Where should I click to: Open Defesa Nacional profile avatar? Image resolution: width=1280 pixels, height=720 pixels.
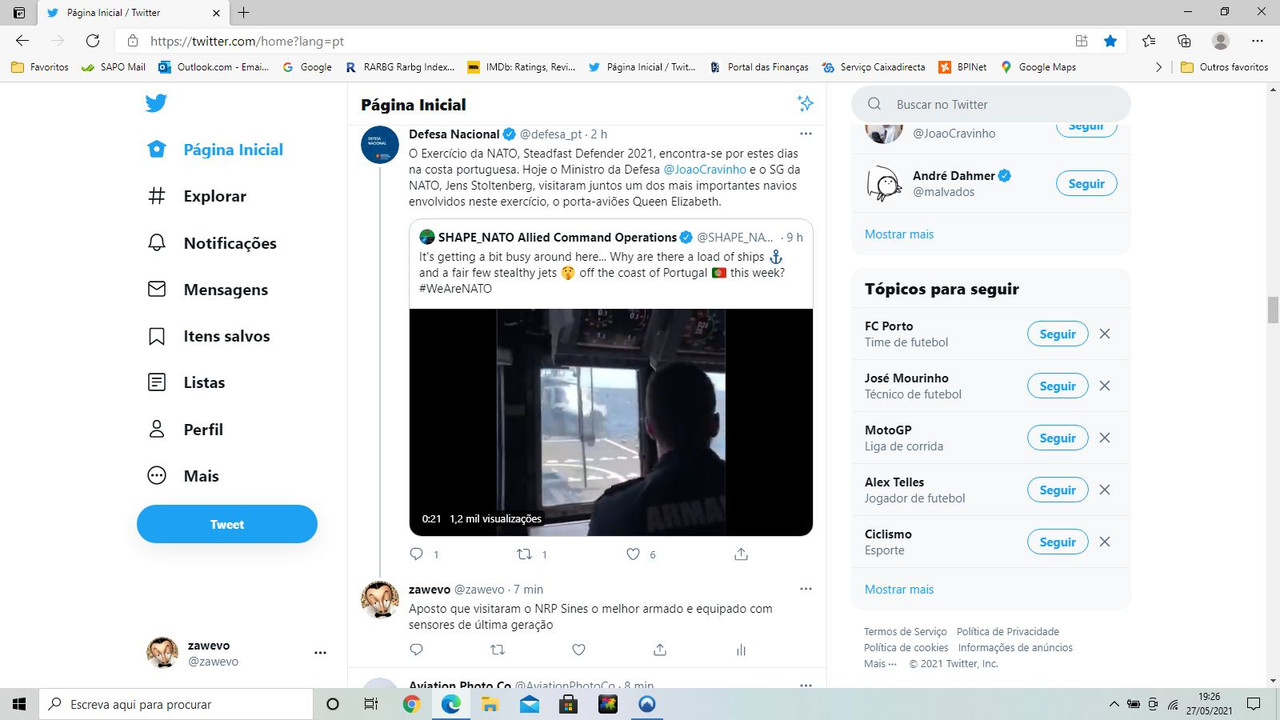[380, 145]
